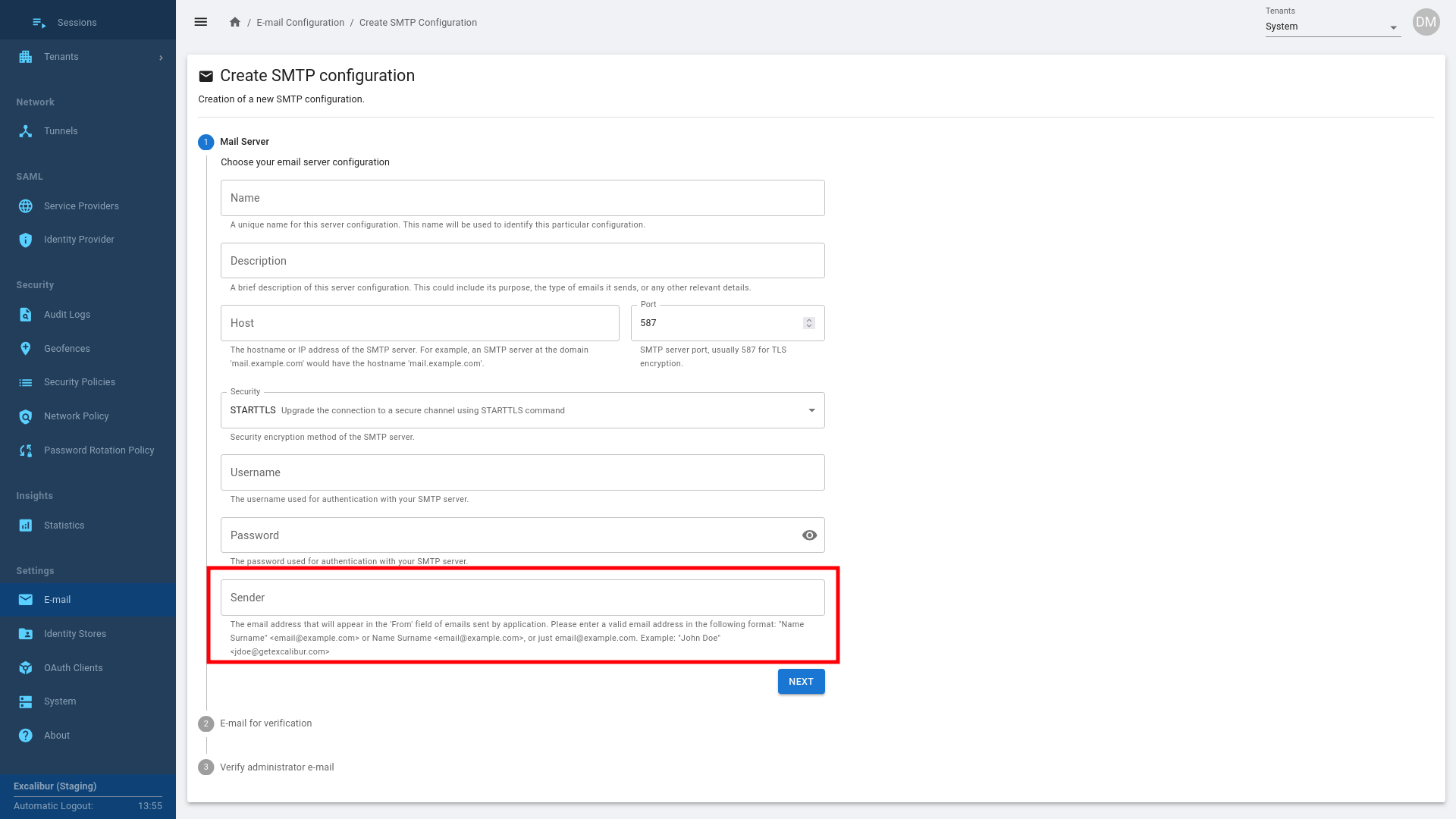Screen dimensions: 1456x819
Task: Go to the home breadcrumb icon
Action: click(235, 22)
